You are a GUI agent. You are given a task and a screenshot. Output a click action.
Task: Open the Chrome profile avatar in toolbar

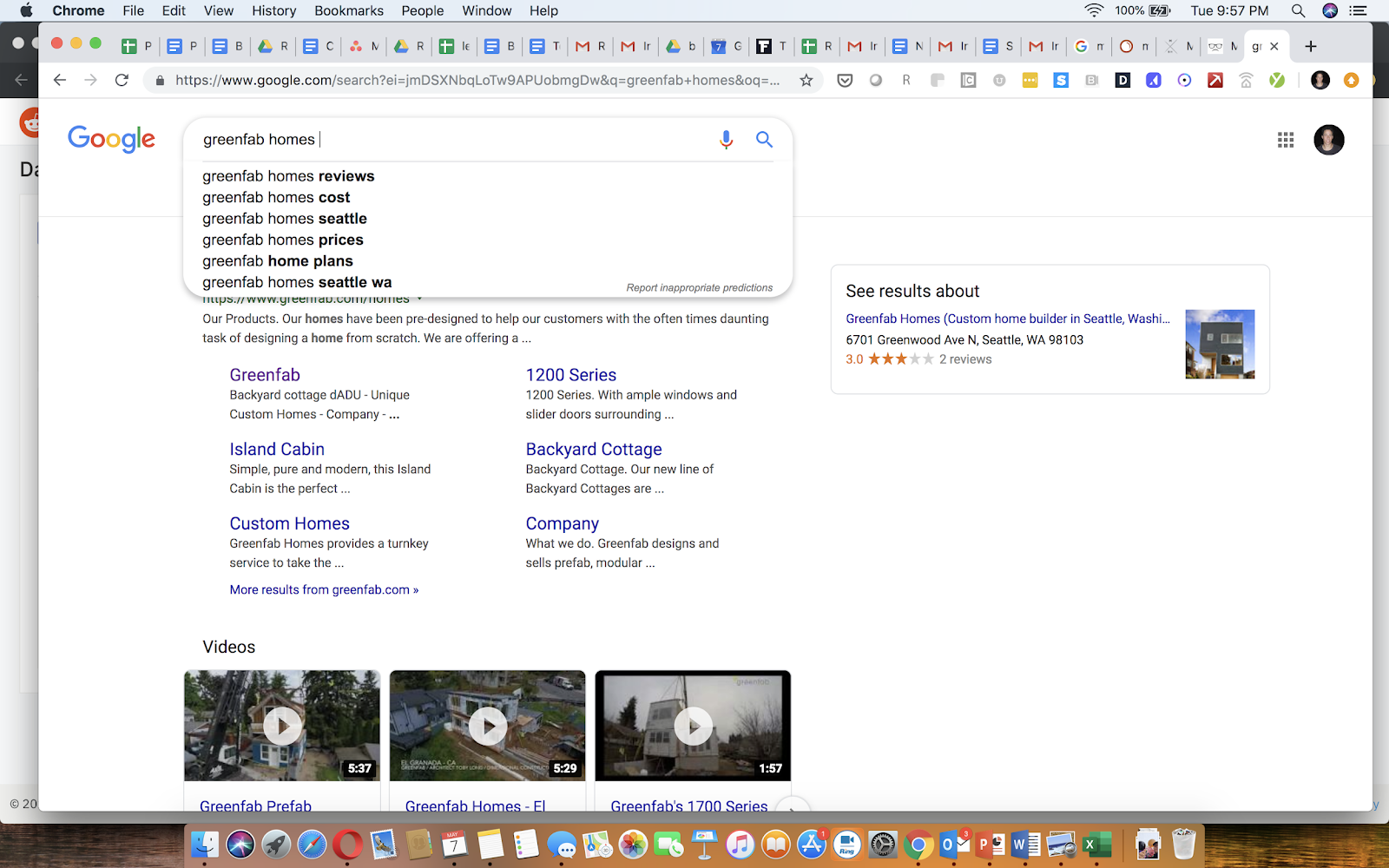coord(1320,81)
